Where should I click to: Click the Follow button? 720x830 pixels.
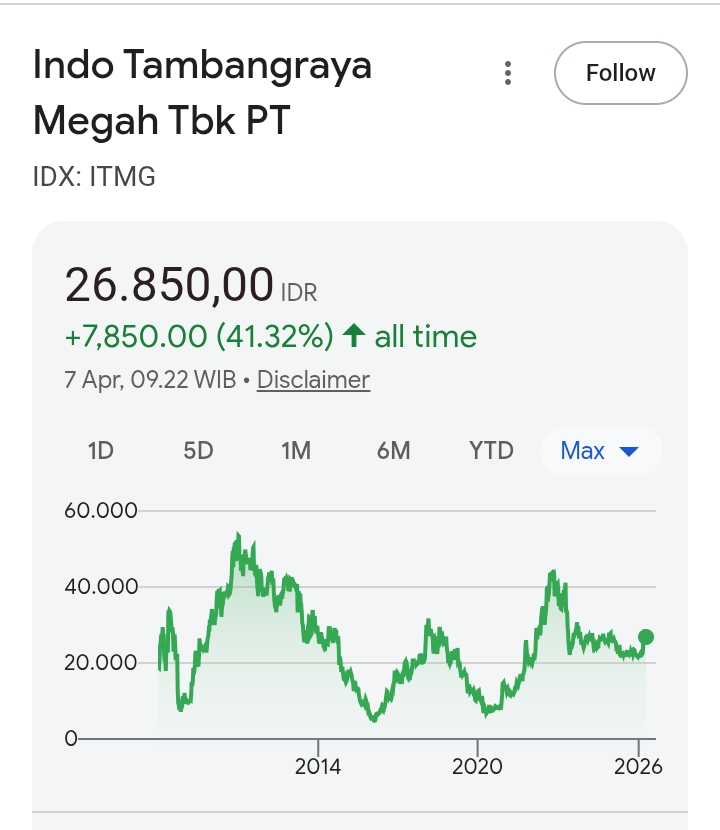tap(620, 73)
